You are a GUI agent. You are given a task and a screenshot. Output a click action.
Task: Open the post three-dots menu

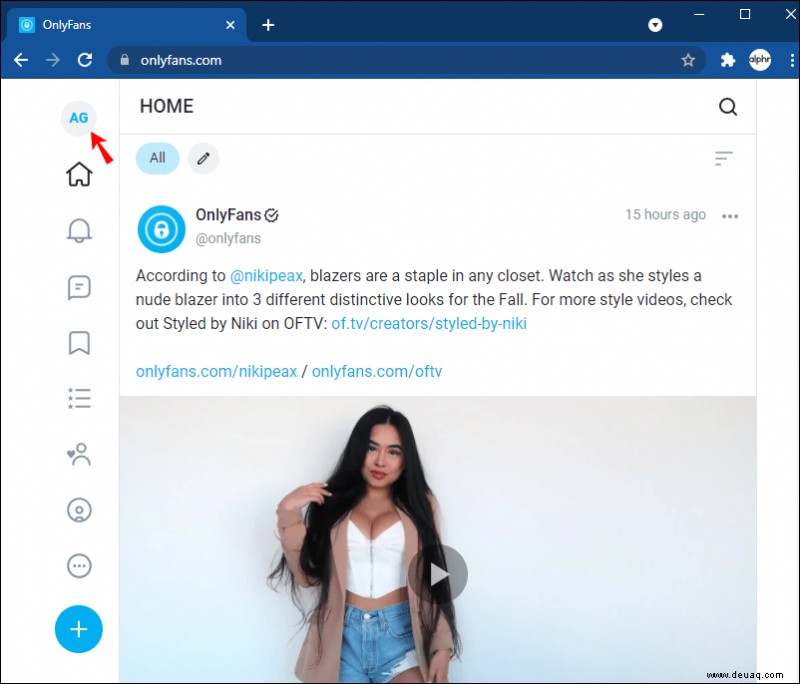(x=730, y=216)
